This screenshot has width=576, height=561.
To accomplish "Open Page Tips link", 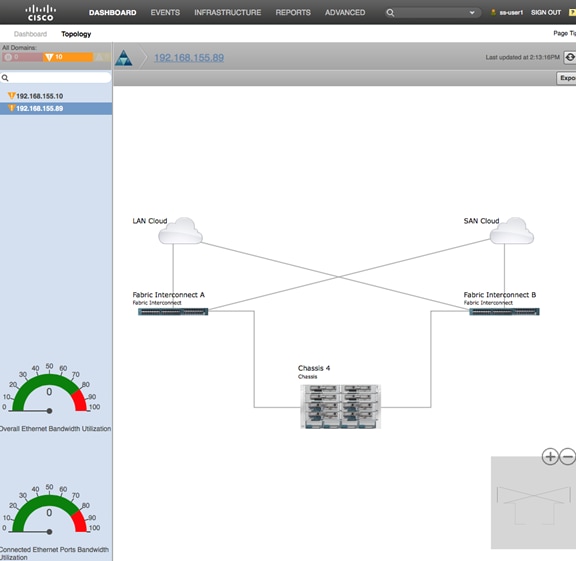I will tap(564, 33).
